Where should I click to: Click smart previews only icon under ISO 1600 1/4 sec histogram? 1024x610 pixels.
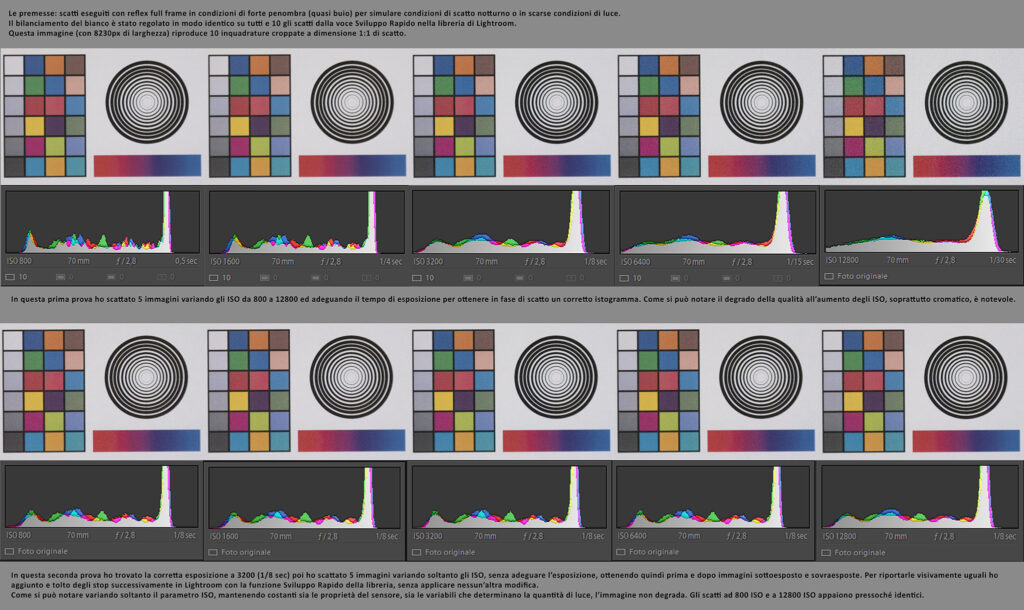[x=315, y=278]
